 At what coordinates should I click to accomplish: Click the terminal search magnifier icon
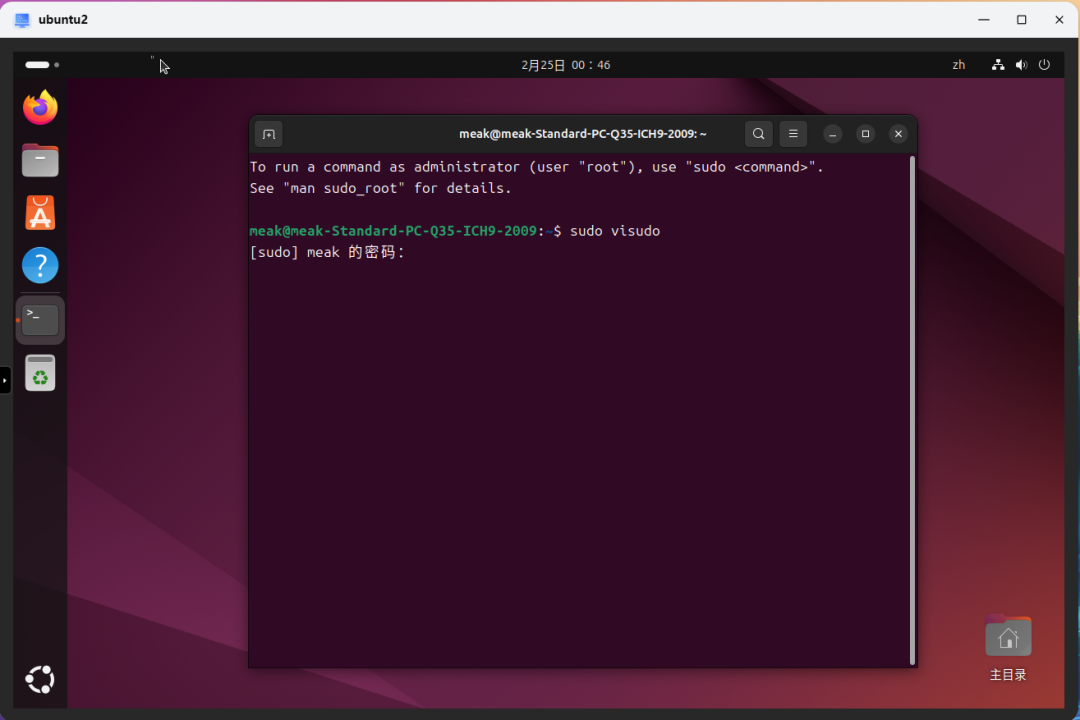759,134
